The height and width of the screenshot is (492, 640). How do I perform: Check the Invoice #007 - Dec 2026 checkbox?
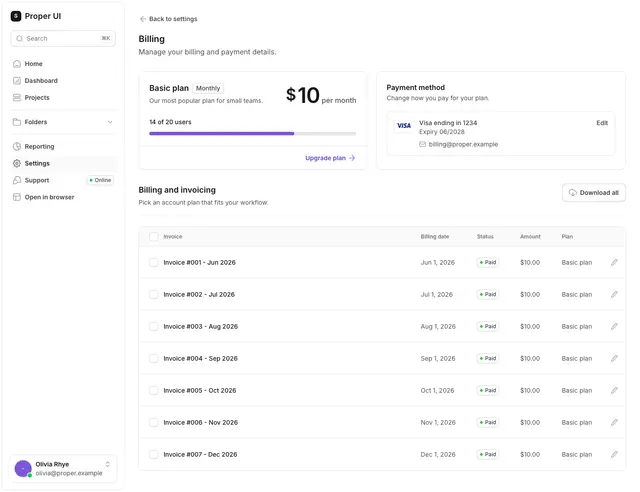tap(153, 454)
